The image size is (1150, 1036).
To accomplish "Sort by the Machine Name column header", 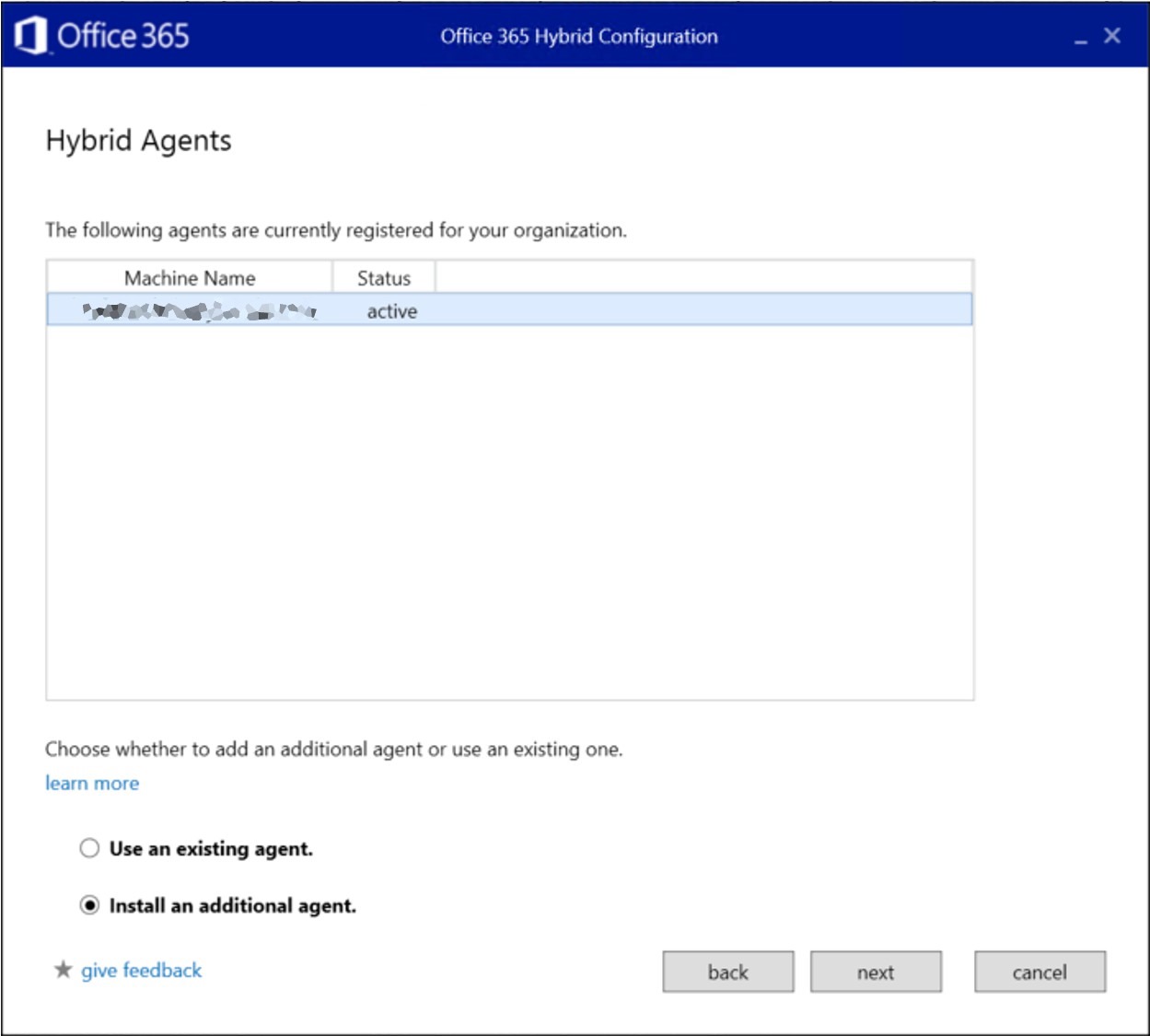I will (x=190, y=278).
